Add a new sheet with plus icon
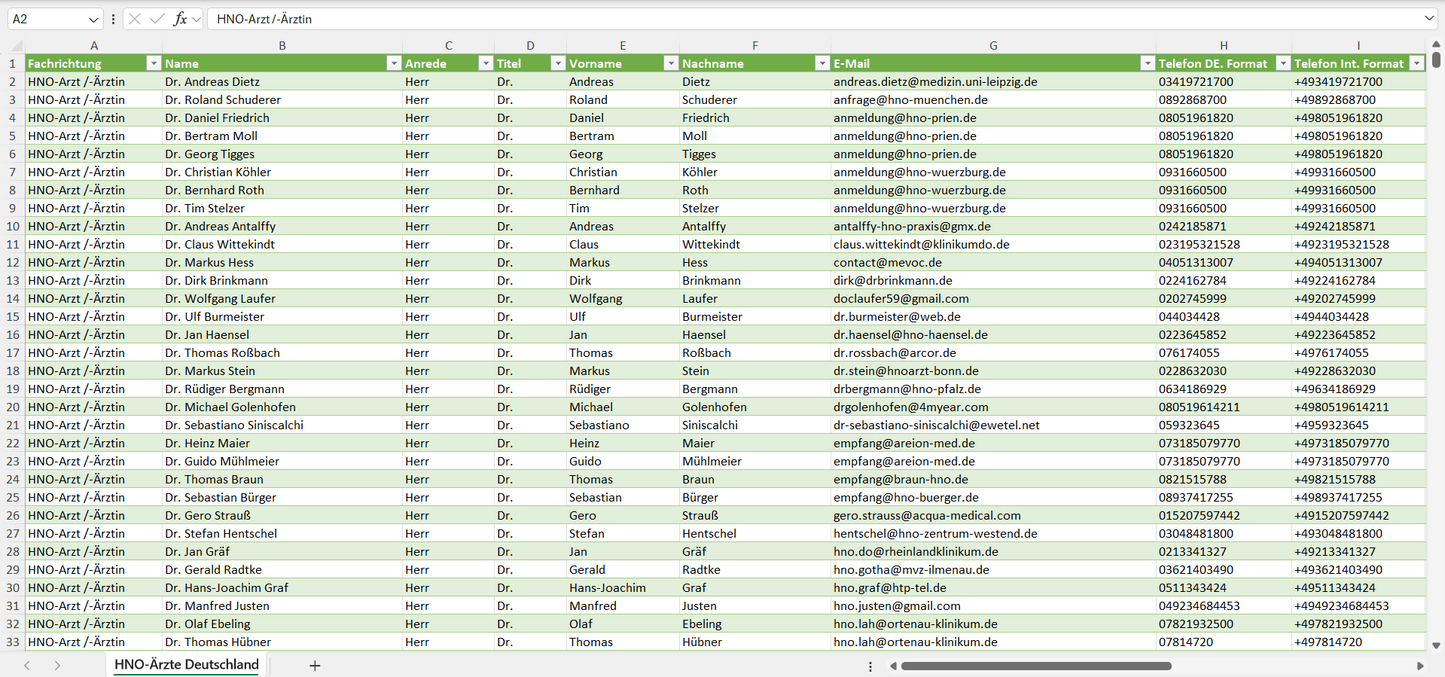 pos(315,665)
